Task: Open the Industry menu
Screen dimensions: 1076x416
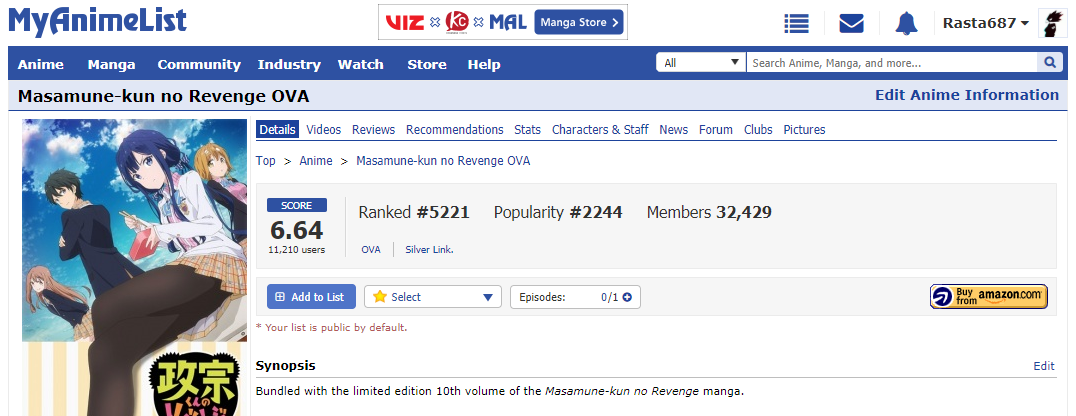Action: tap(289, 65)
